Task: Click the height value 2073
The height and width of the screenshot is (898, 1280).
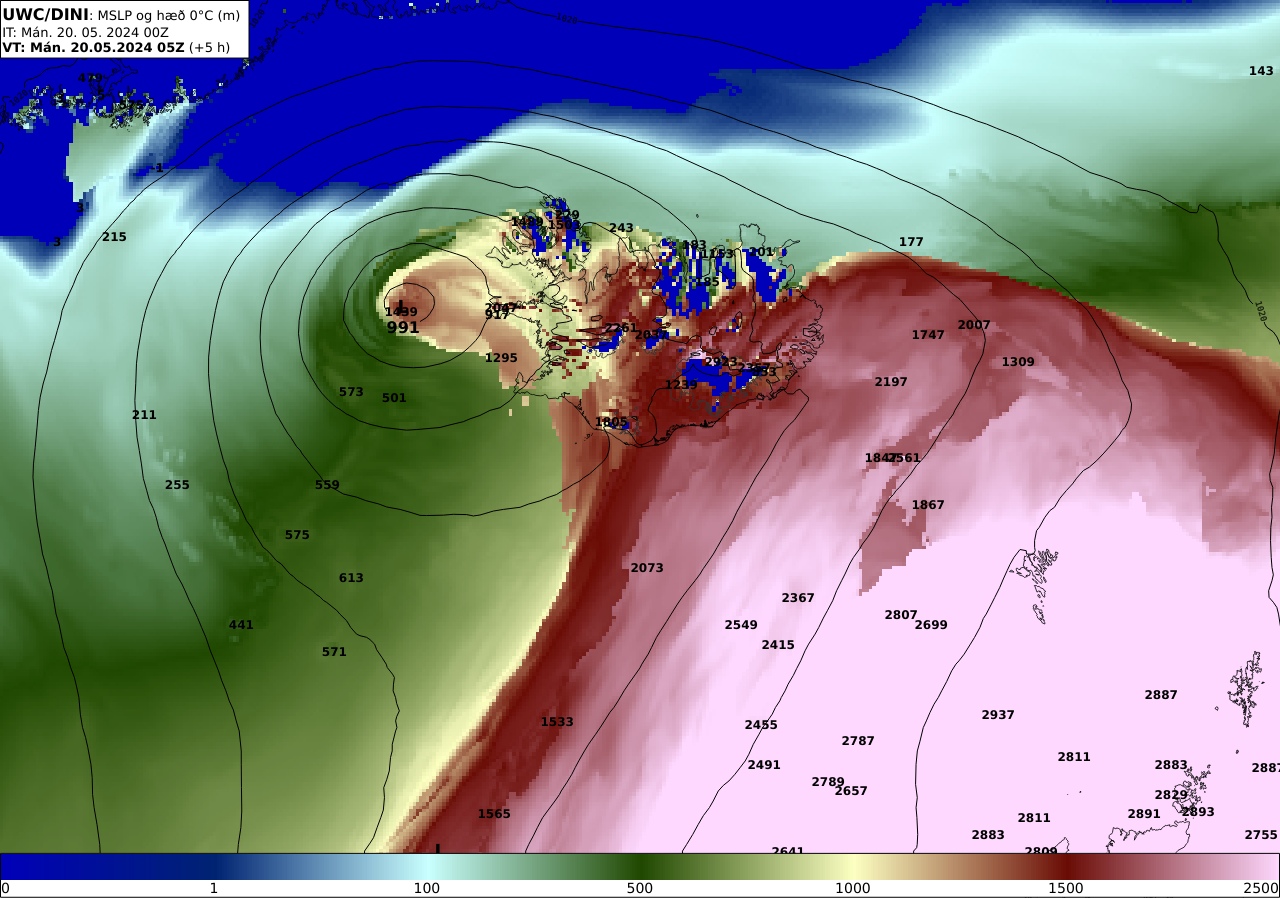Action: [x=647, y=568]
